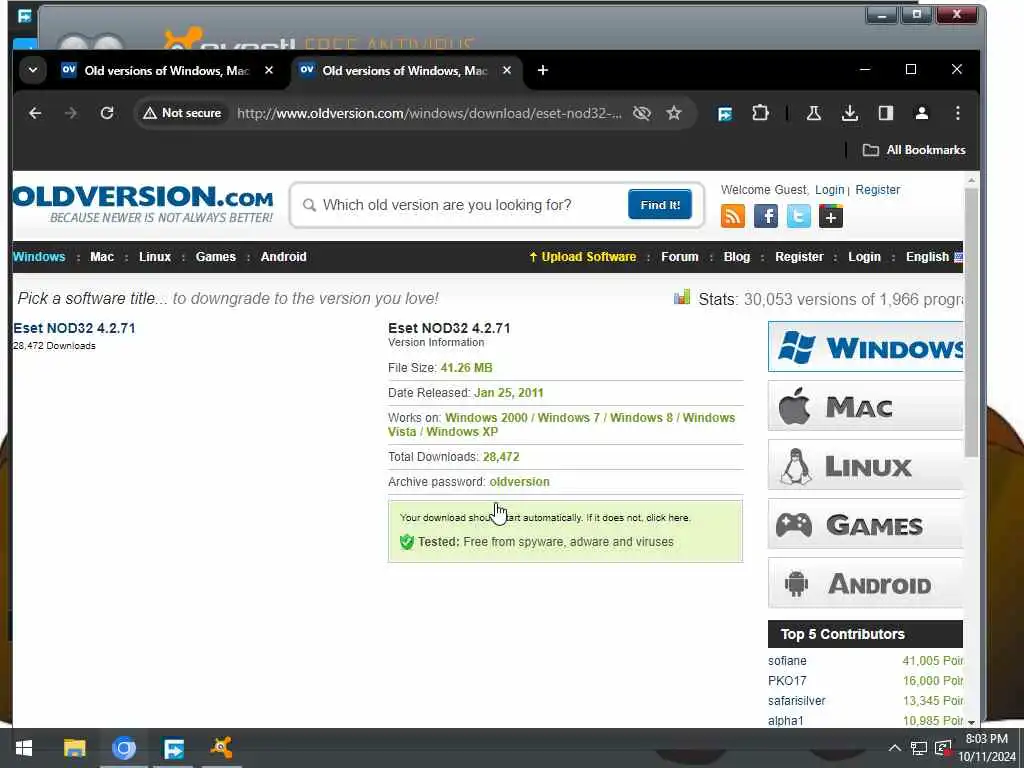Reload the oldversion.com page
The width and height of the screenshot is (1024, 768).
(x=107, y=113)
